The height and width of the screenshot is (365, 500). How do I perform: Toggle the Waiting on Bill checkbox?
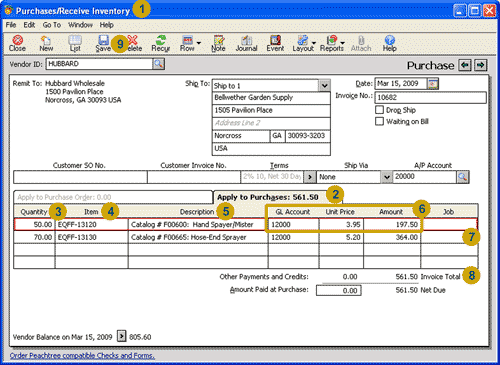click(379, 121)
